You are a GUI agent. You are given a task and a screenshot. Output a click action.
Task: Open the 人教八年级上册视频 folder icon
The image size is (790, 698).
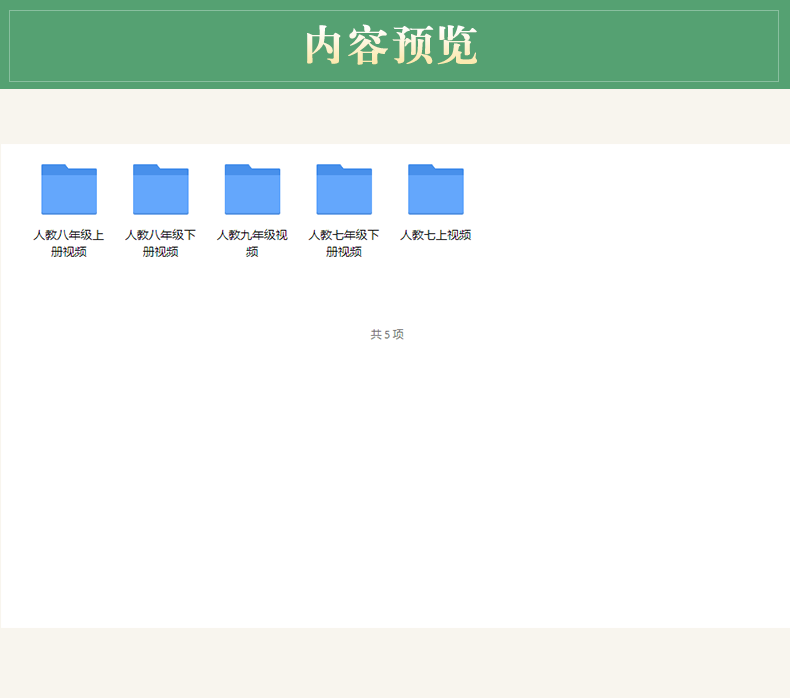[x=69, y=189]
